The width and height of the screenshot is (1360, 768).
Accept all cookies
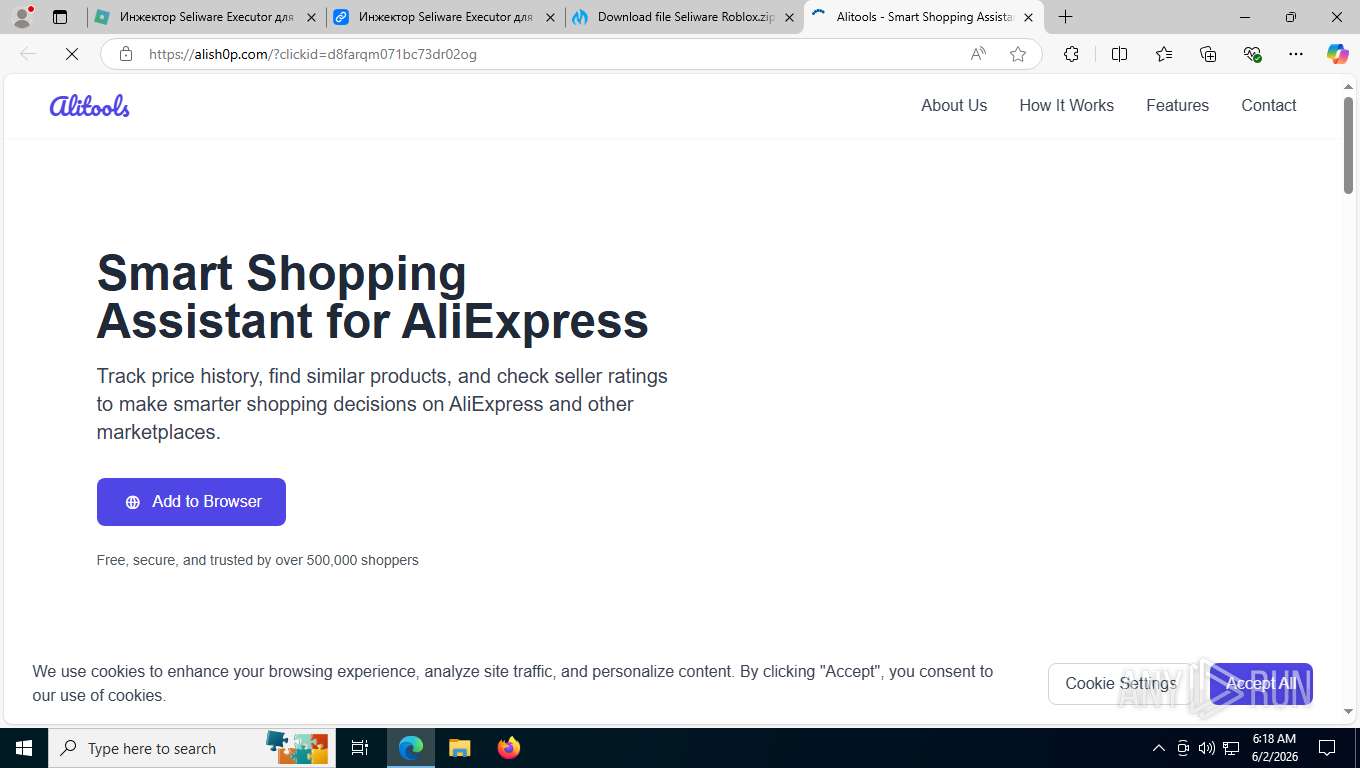(x=1261, y=684)
